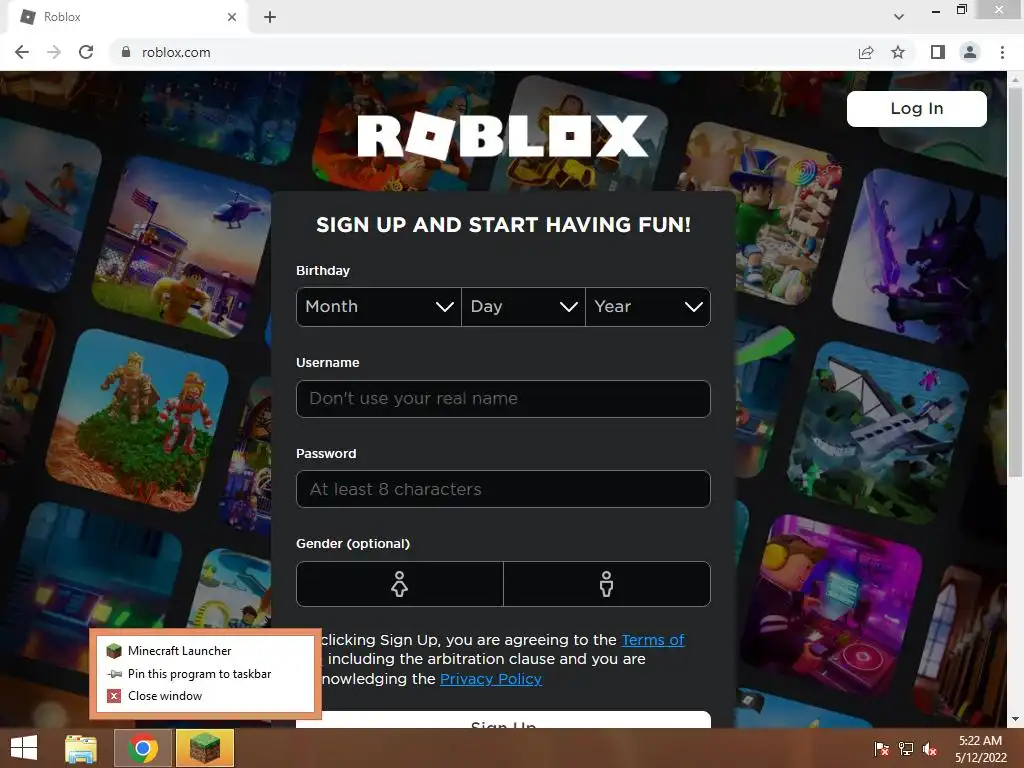Click the purple dragon game thumbnail
The width and height of the screenshot is (1024, 768).
921,258
